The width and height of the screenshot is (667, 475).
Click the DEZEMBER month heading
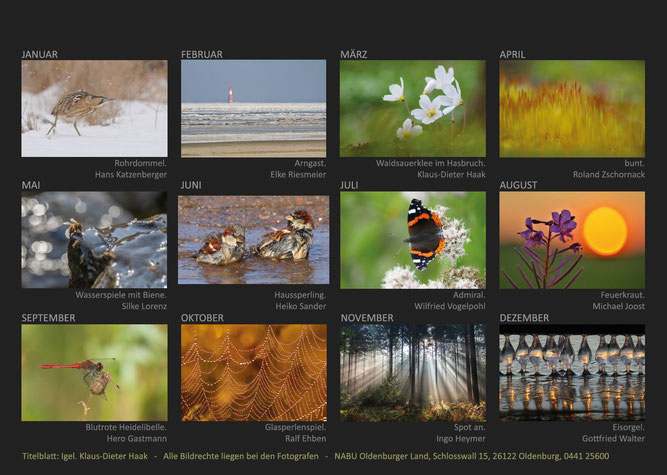click(x=524, y=318)
